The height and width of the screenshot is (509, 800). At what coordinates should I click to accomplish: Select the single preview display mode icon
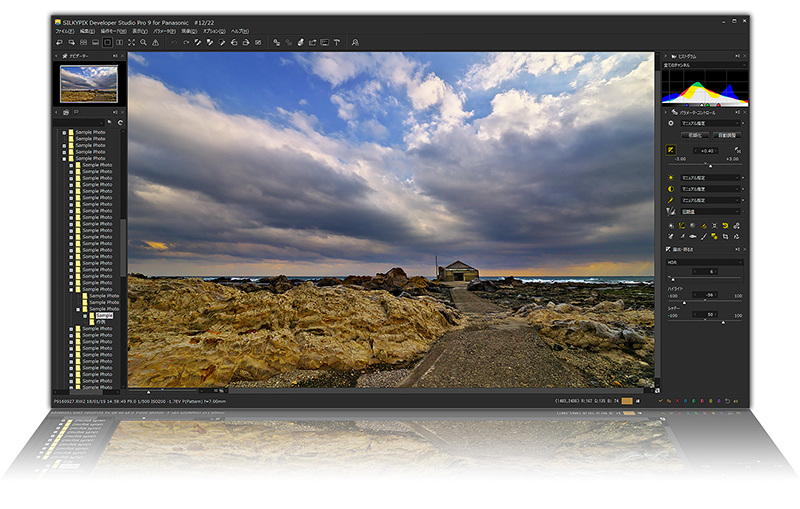[x=107, y=43]
